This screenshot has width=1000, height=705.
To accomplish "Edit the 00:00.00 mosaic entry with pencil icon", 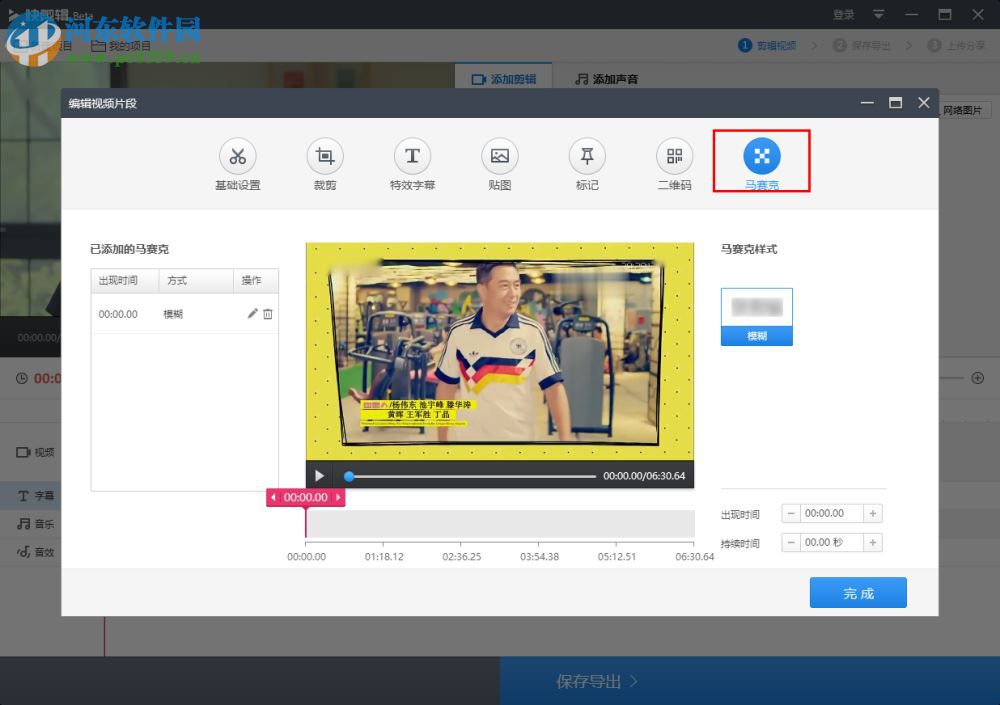I will 253,313.
